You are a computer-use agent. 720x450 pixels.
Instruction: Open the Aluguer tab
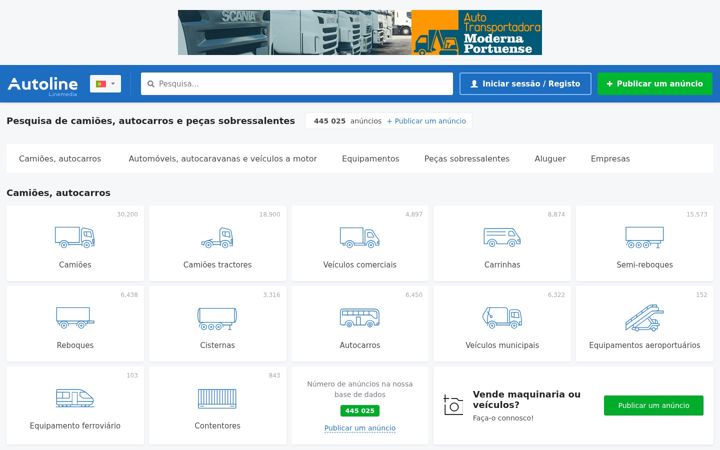click(550, 159)
